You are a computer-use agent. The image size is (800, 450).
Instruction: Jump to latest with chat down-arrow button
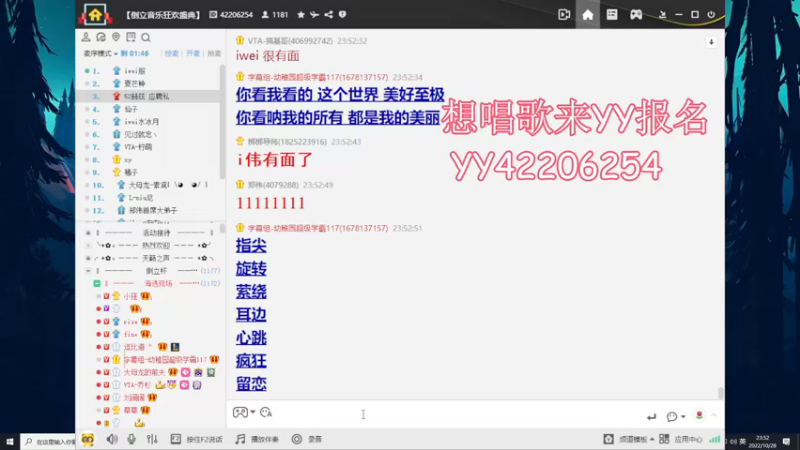pos(711,42)
